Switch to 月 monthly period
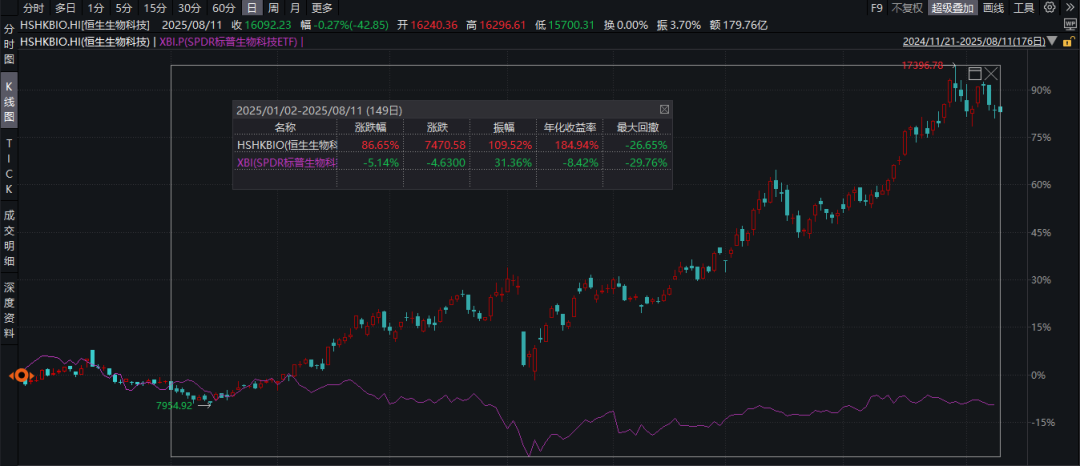Image resolution: width=1080 pixels, height=466 pixels. click(x=295, y=8)
